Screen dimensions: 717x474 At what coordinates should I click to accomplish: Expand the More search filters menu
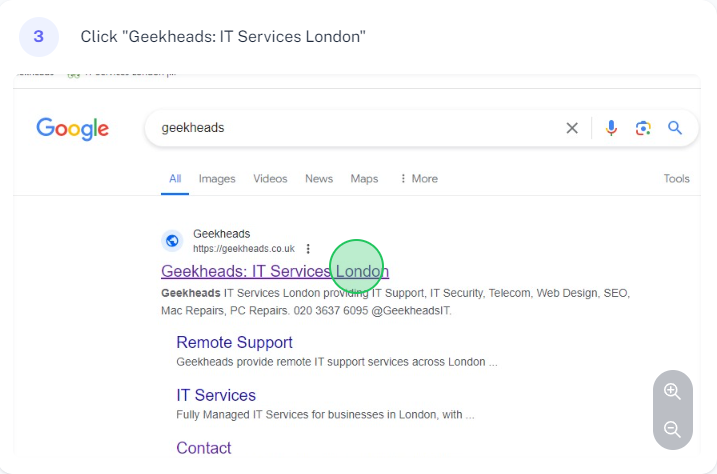pos(419,179)
